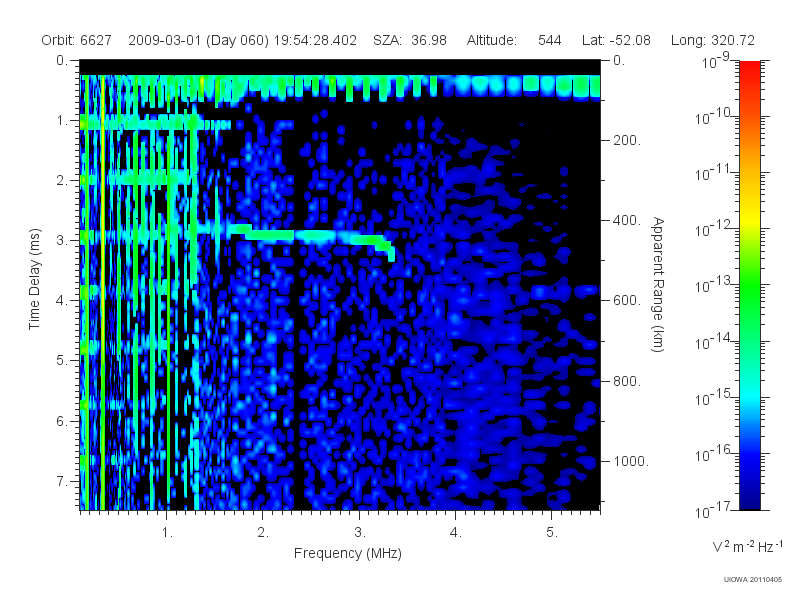Click the '1.' tick on frequency axis
The width and height of the screenshot is (800, 600).
167,533
